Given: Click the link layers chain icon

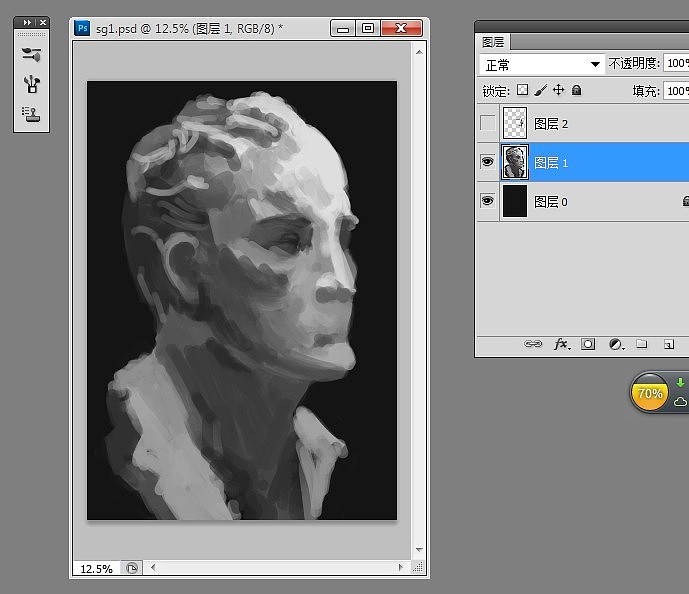Looking at the screenshot, I should click(x=533, y=344).
